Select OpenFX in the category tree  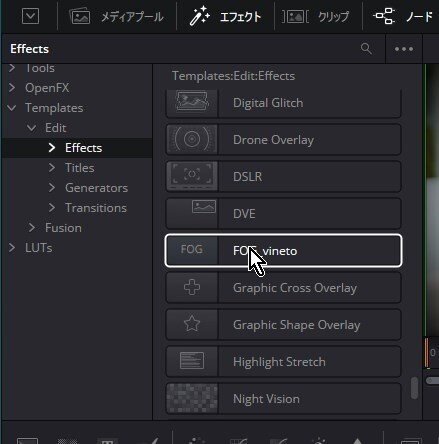pos(47,88)
